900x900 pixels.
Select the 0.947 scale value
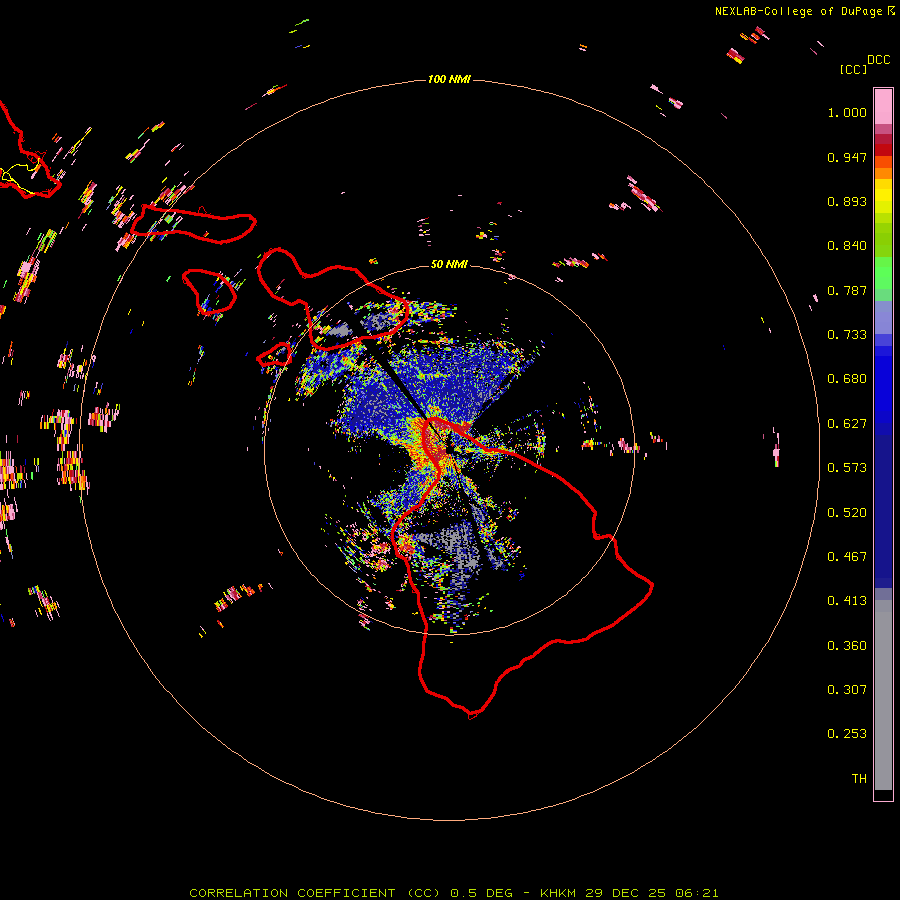click(x=847, y=157)
